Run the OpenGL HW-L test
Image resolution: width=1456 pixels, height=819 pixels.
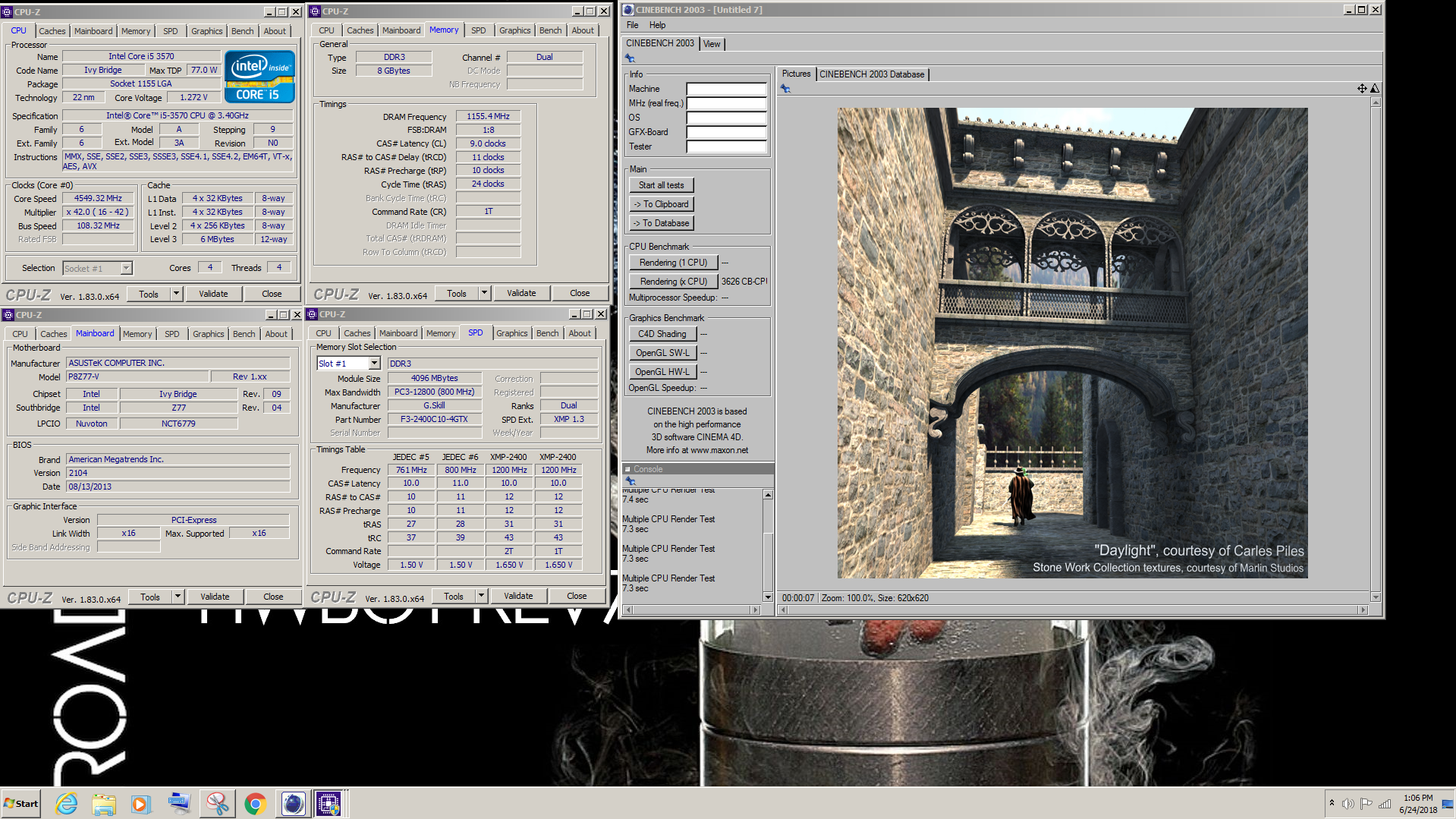click(662, 372)
